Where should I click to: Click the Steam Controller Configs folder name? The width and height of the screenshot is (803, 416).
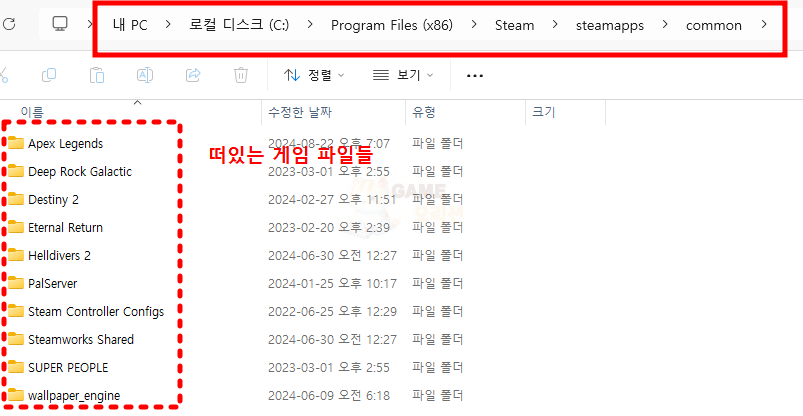point(96,311)
